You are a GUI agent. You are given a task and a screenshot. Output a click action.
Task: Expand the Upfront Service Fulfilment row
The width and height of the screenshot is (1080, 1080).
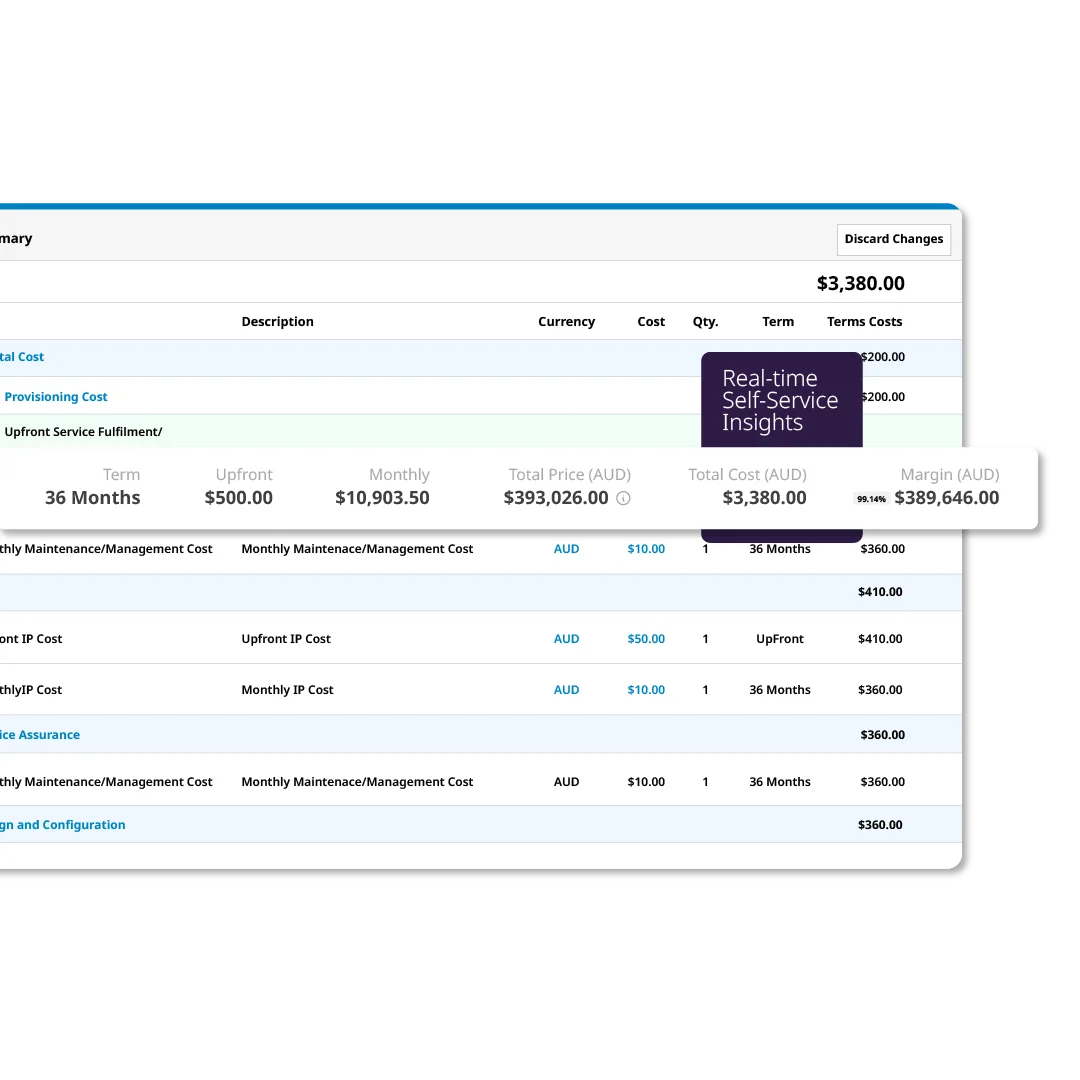point(85,431)
